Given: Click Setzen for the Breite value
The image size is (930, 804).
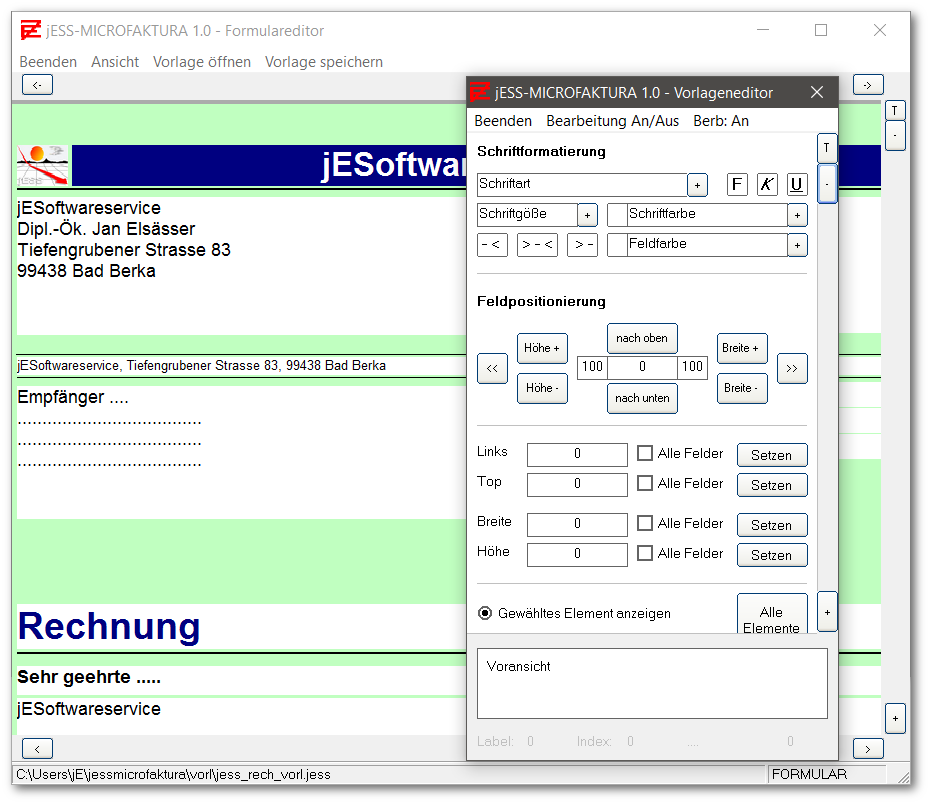Looking at the screenshot, I should (x=772, y=525).
